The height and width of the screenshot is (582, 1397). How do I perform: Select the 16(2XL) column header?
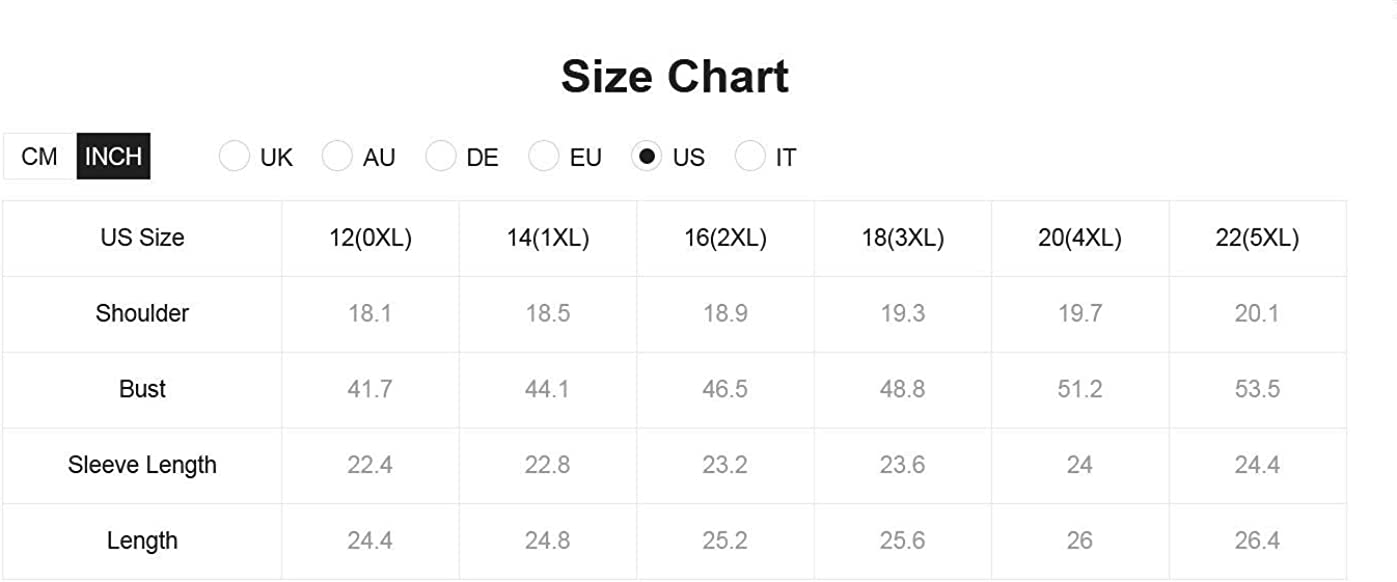(x=725, y=238)
